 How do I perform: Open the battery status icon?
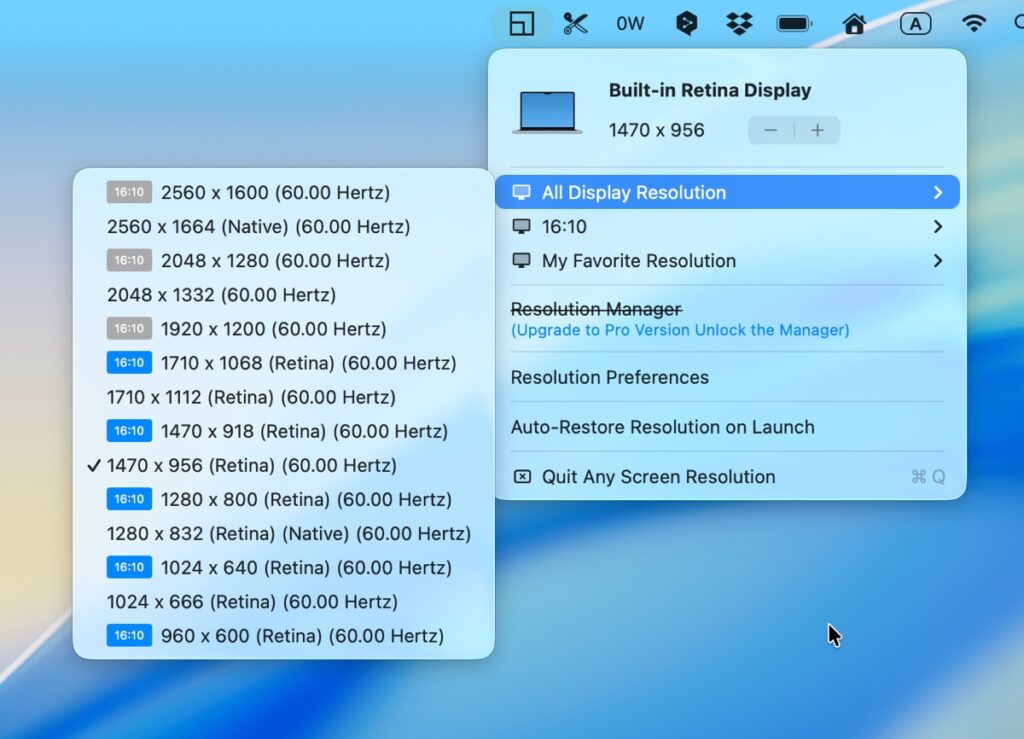795,23
